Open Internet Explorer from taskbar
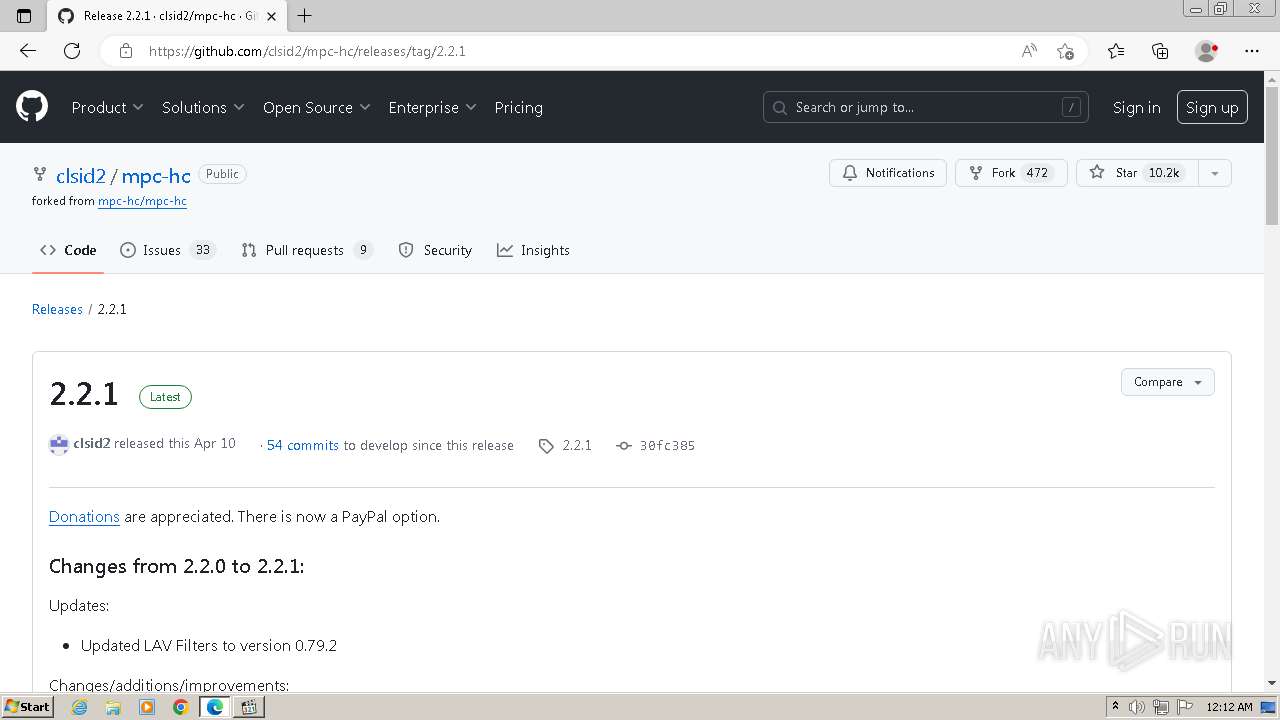The image size is (1280, 720). (x=80, y=707)
